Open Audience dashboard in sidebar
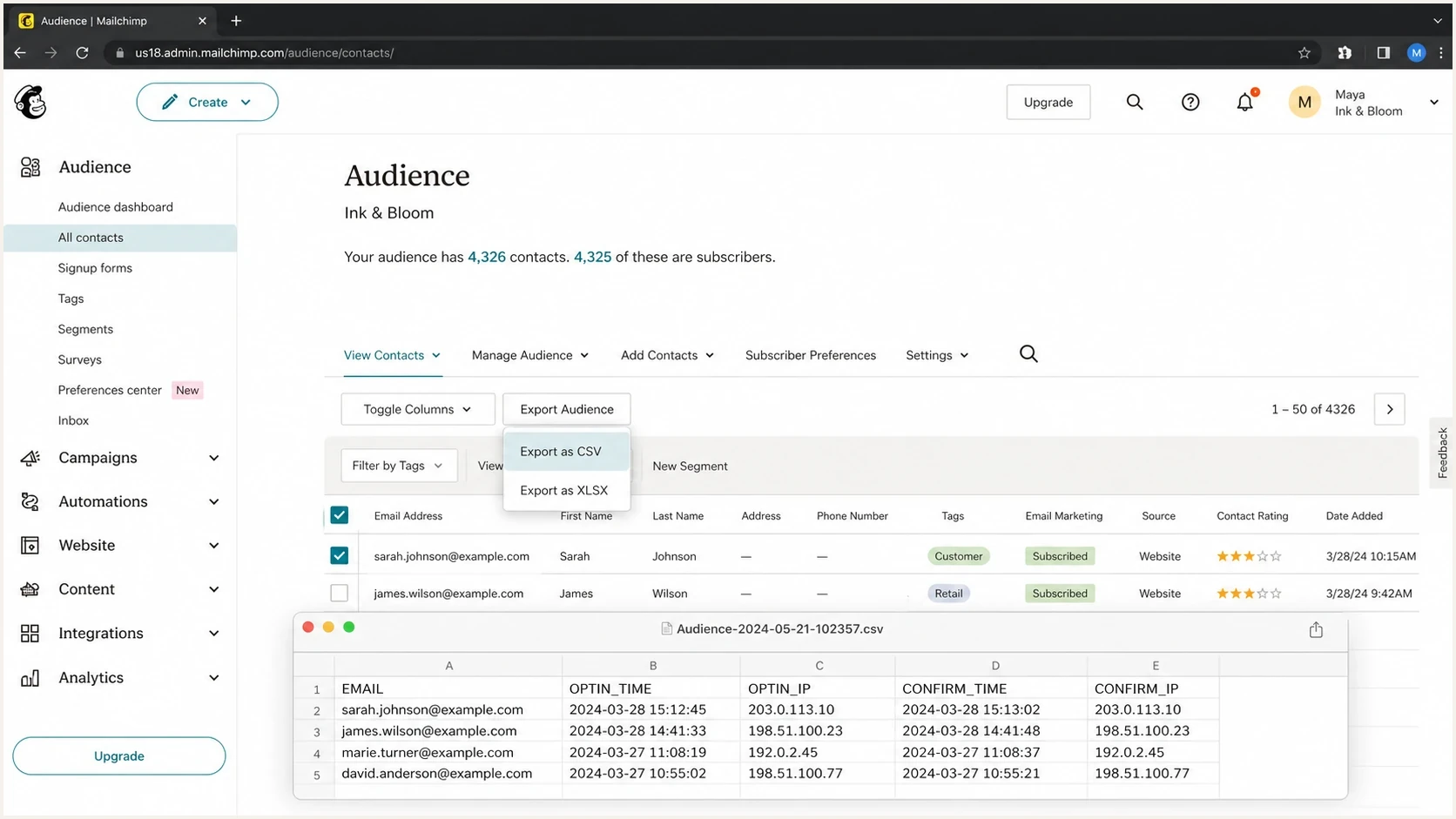Viewport: 1456px width, 819px height. [x=116, y=207]
